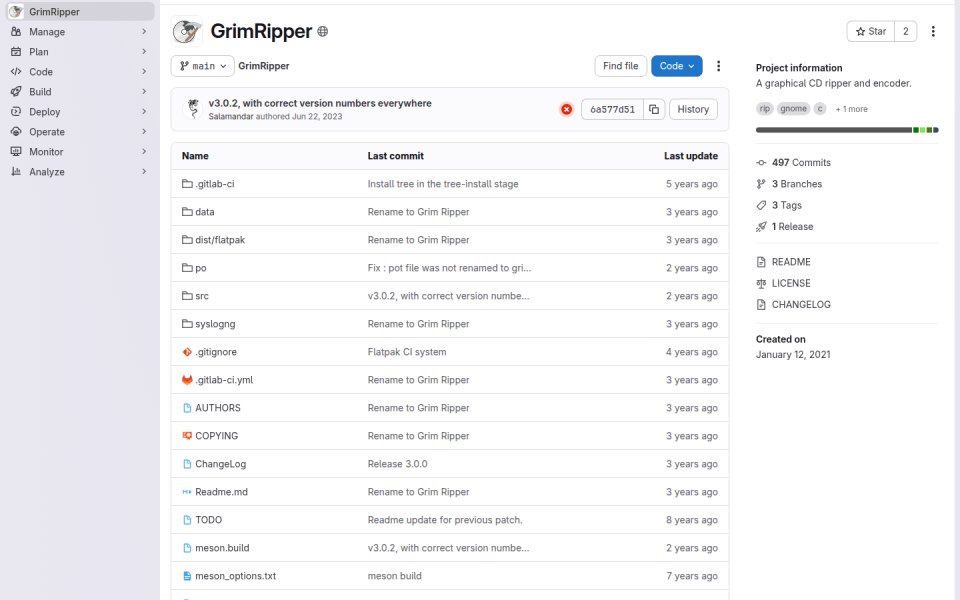Open 497 Commits link
Viewport: 960px width, 600px height.
(801, 163)
